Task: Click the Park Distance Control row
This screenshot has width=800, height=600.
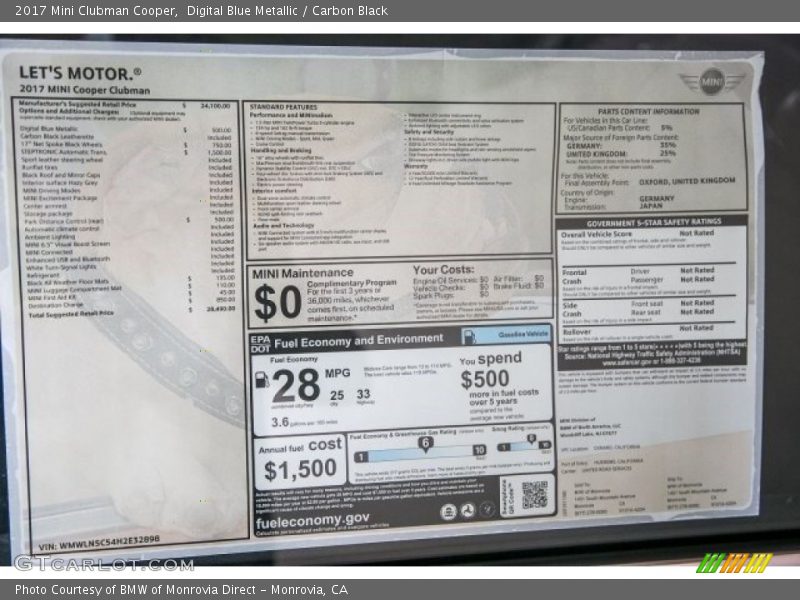Action: coord(129,221)
